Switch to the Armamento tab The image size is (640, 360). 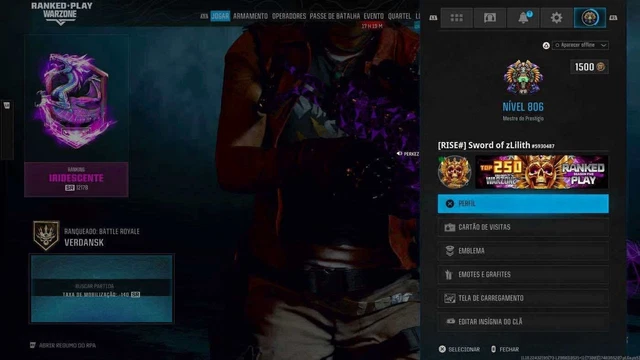(x=250, y=16)
